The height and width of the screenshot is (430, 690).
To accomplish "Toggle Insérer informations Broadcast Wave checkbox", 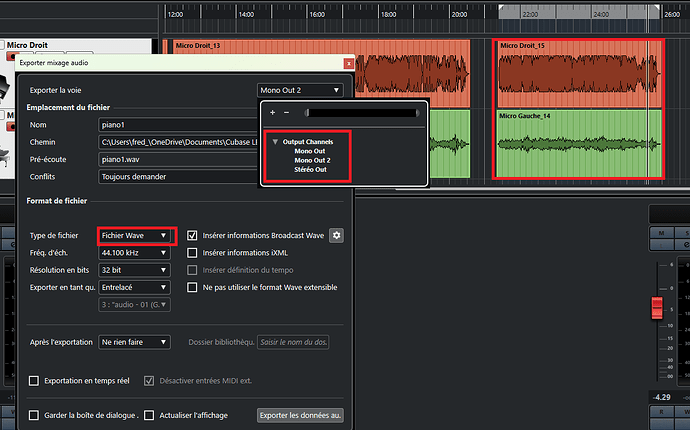I will point(192,235).
